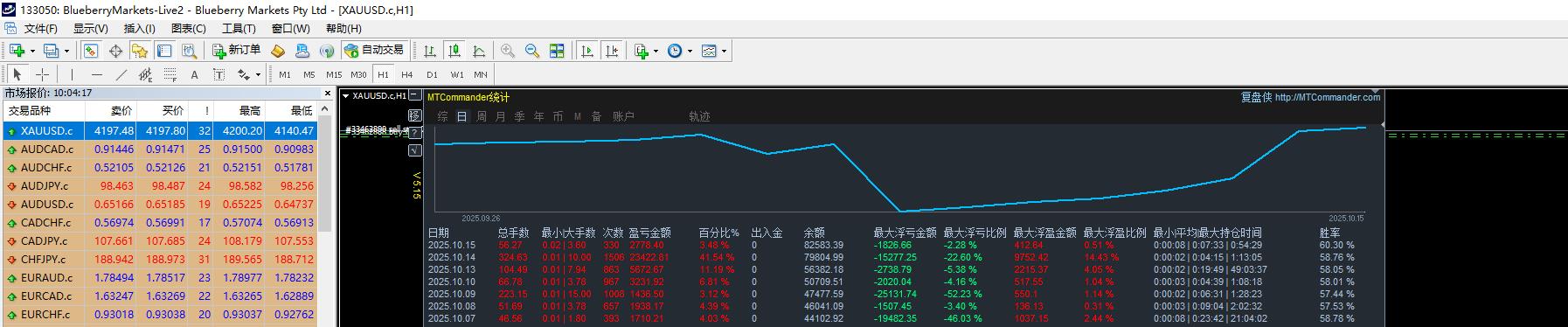1568x327 pixels.
Task: Select the crosshair tool
Action: coord(42,74)
